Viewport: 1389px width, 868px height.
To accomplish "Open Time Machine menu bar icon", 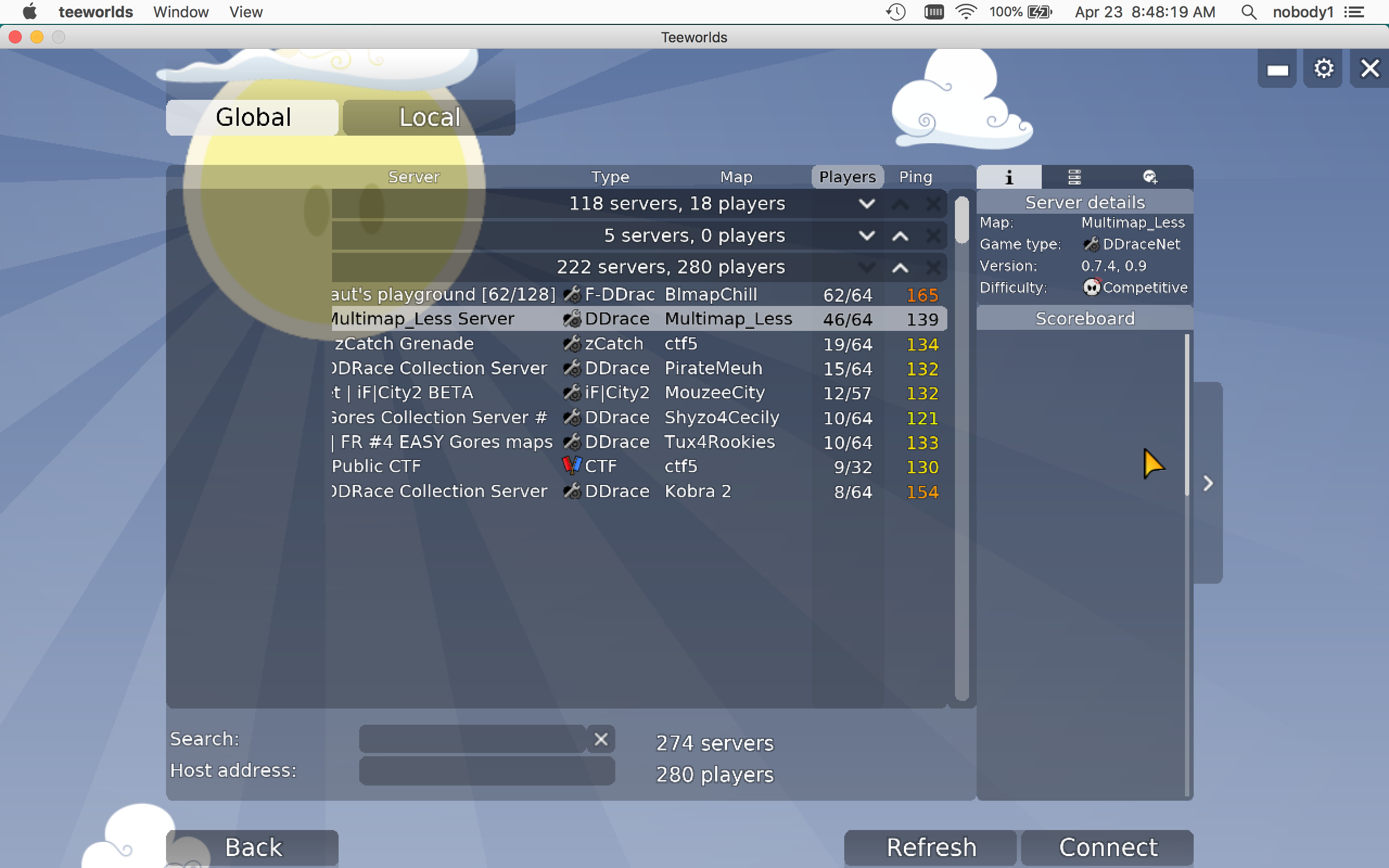I will pyautogui.click(x=895, y=12).
